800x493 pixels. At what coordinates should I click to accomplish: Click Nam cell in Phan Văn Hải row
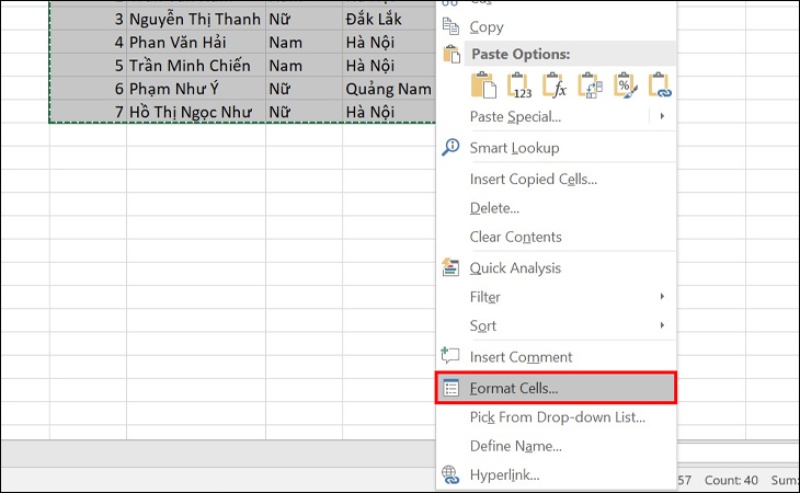(304, 42)
